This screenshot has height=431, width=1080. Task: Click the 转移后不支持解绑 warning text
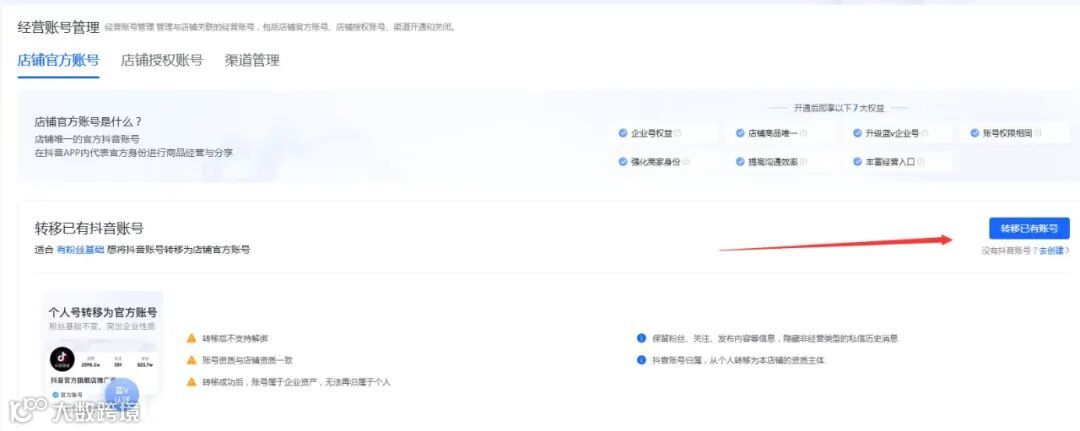235,339
